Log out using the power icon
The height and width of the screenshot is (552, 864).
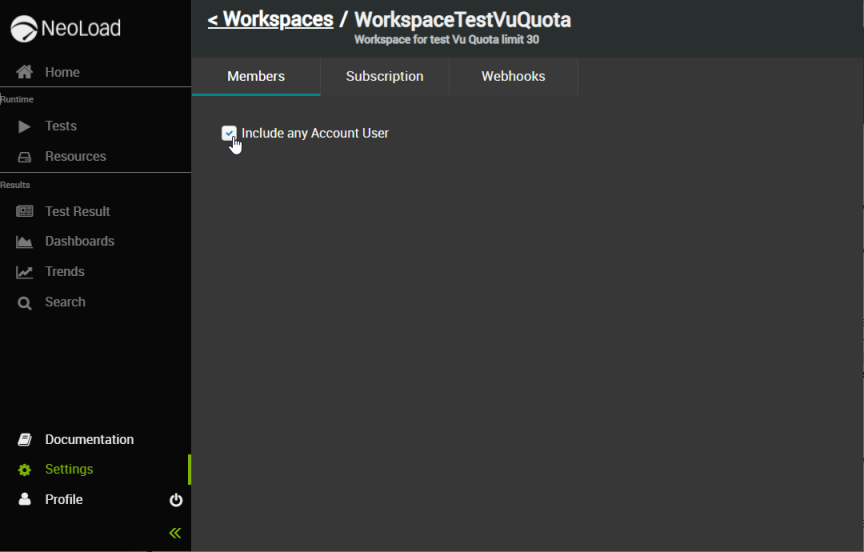[176, 500]
